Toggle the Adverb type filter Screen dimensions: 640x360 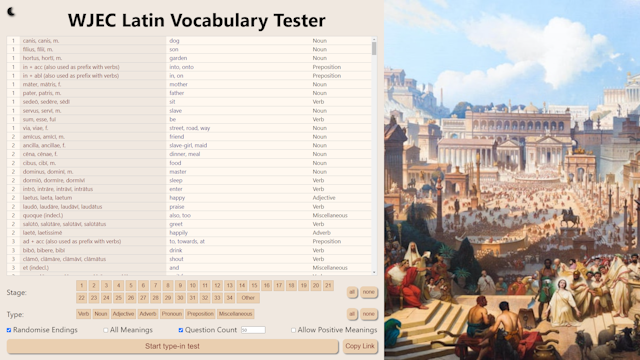click(147, 314)
